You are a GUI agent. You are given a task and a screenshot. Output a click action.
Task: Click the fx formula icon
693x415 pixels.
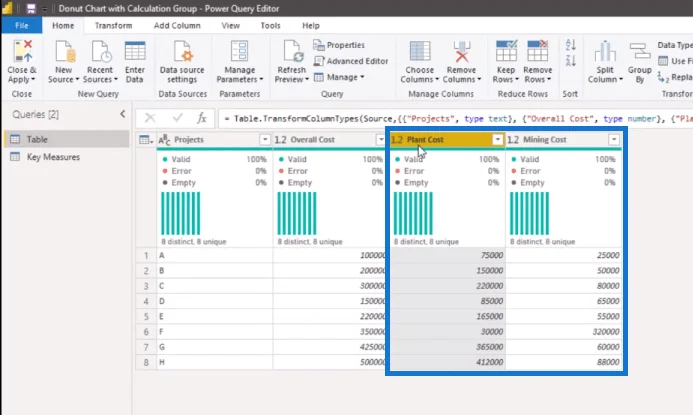click(202, 118)
